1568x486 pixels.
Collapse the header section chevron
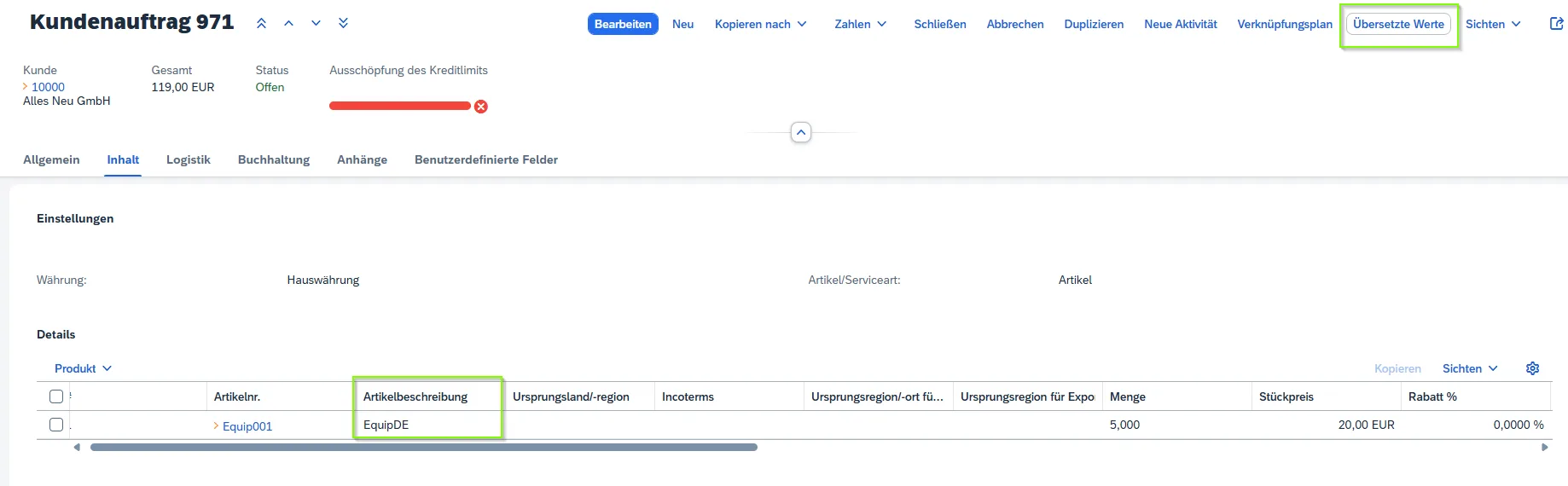(x=800, y=133)
